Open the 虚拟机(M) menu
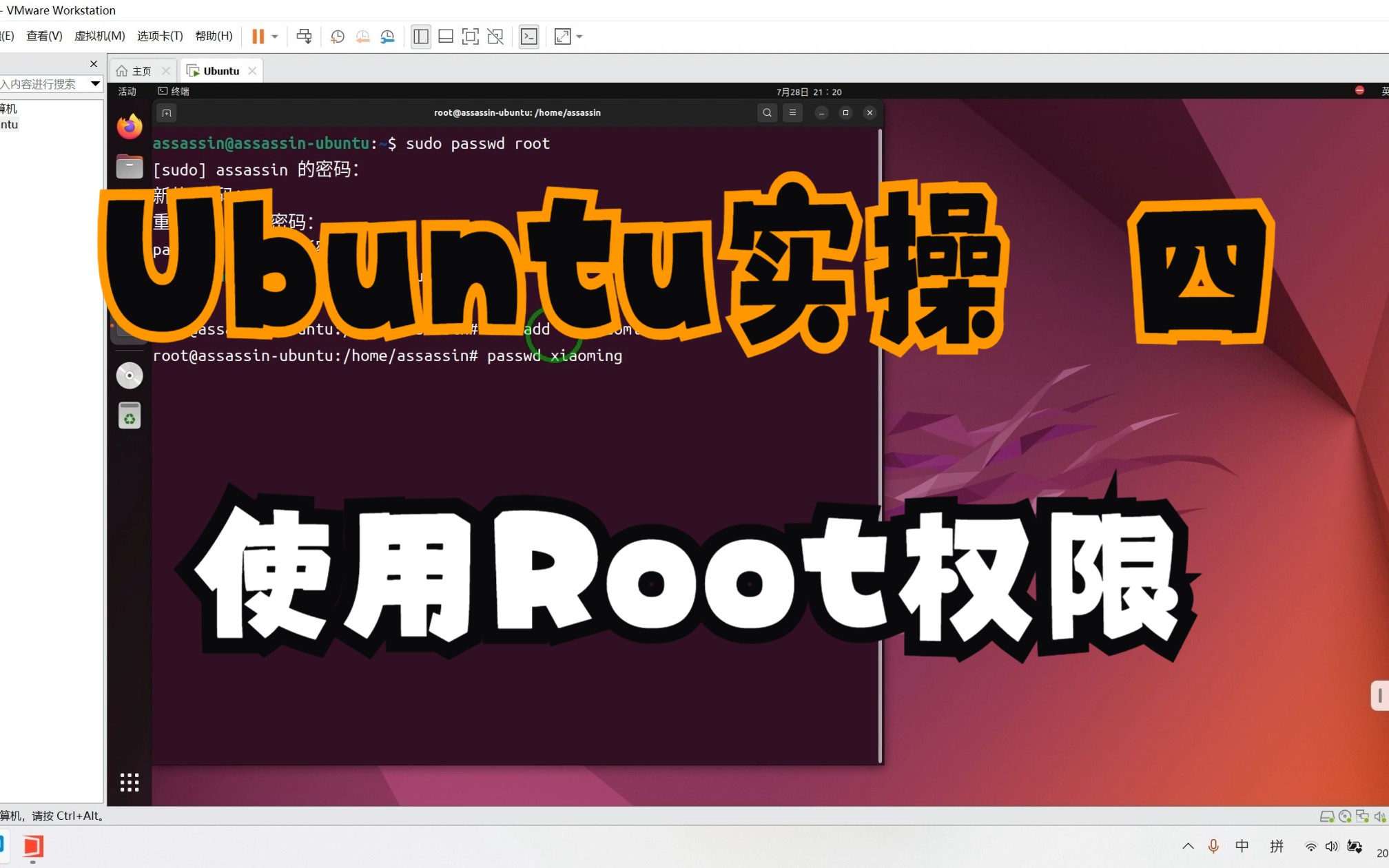The width and height of the screenshot is (1389, 868). [x=99, y=36]
